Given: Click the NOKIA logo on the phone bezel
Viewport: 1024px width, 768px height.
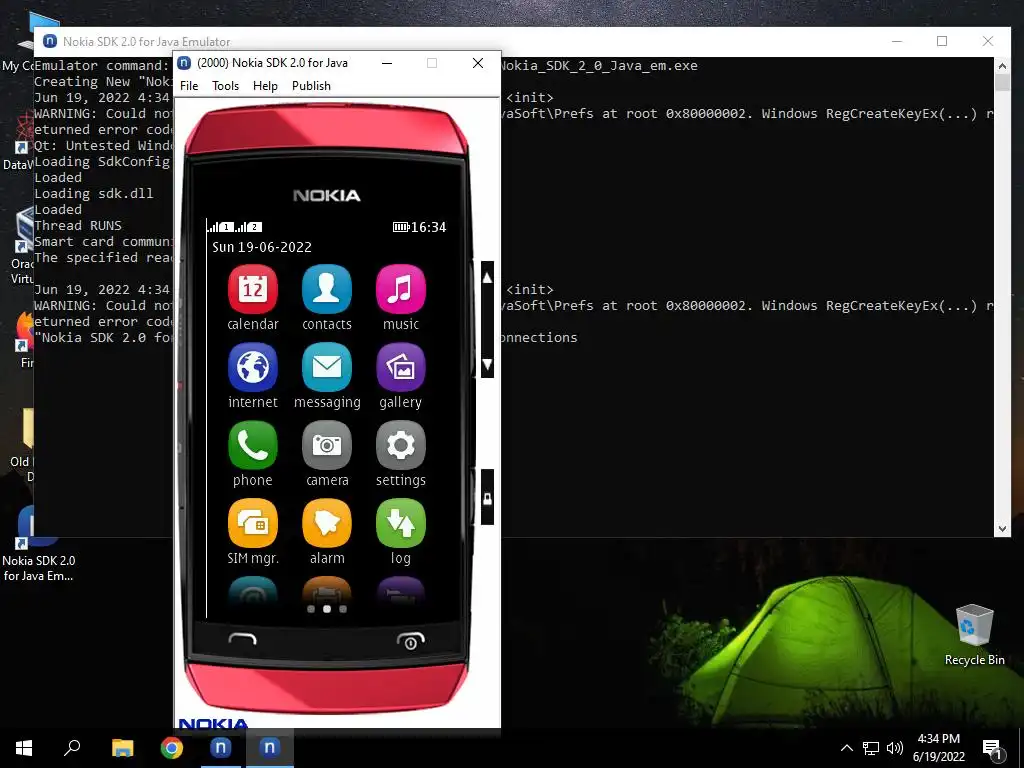Looking at the screenshot, I should tap(327, 195).
